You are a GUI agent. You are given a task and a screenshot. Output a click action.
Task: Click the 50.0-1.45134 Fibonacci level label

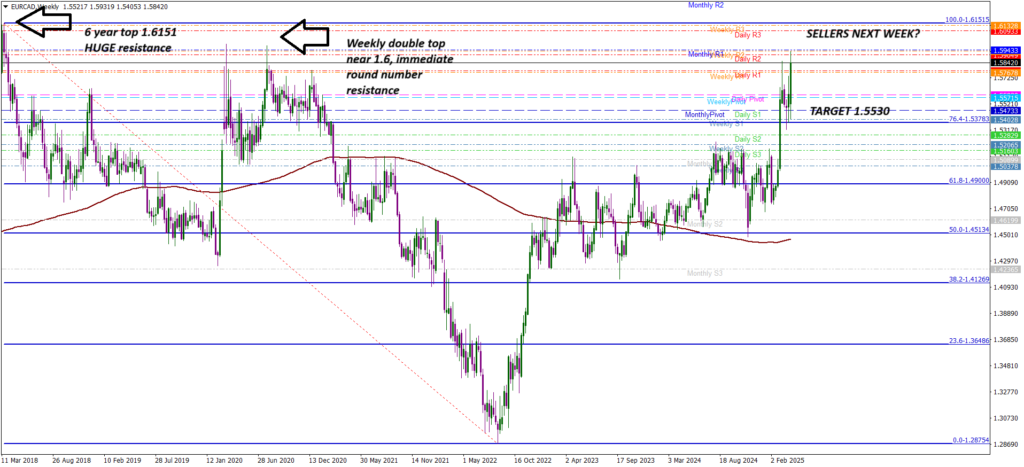(970, 231)
